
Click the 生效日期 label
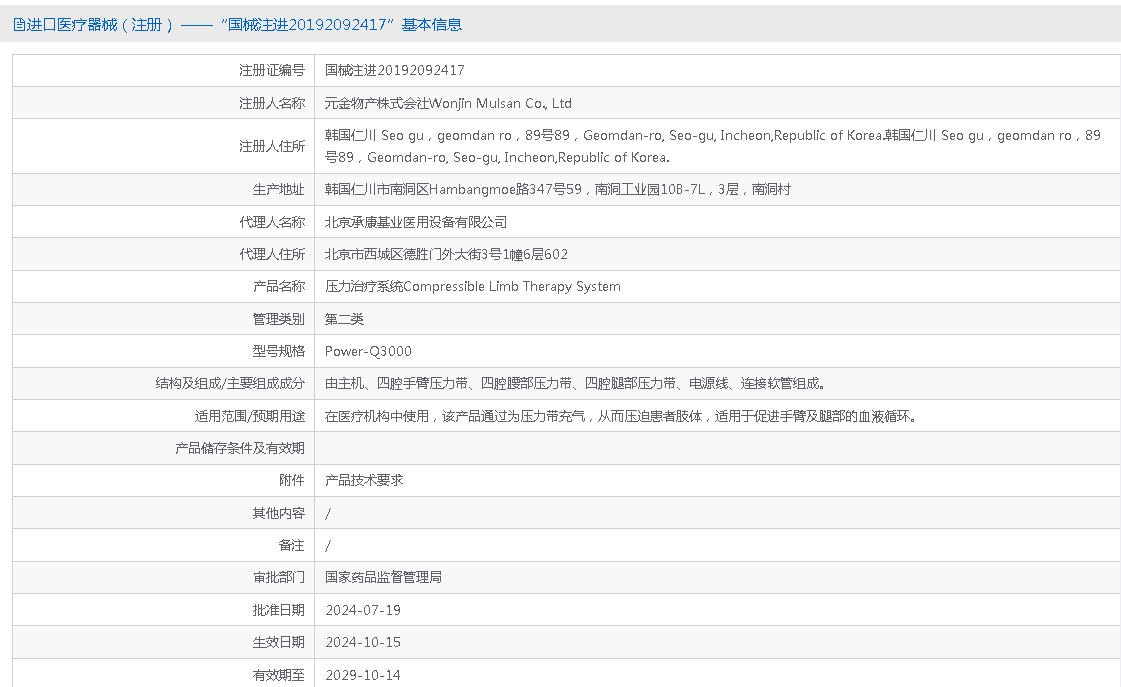point(278,642)
